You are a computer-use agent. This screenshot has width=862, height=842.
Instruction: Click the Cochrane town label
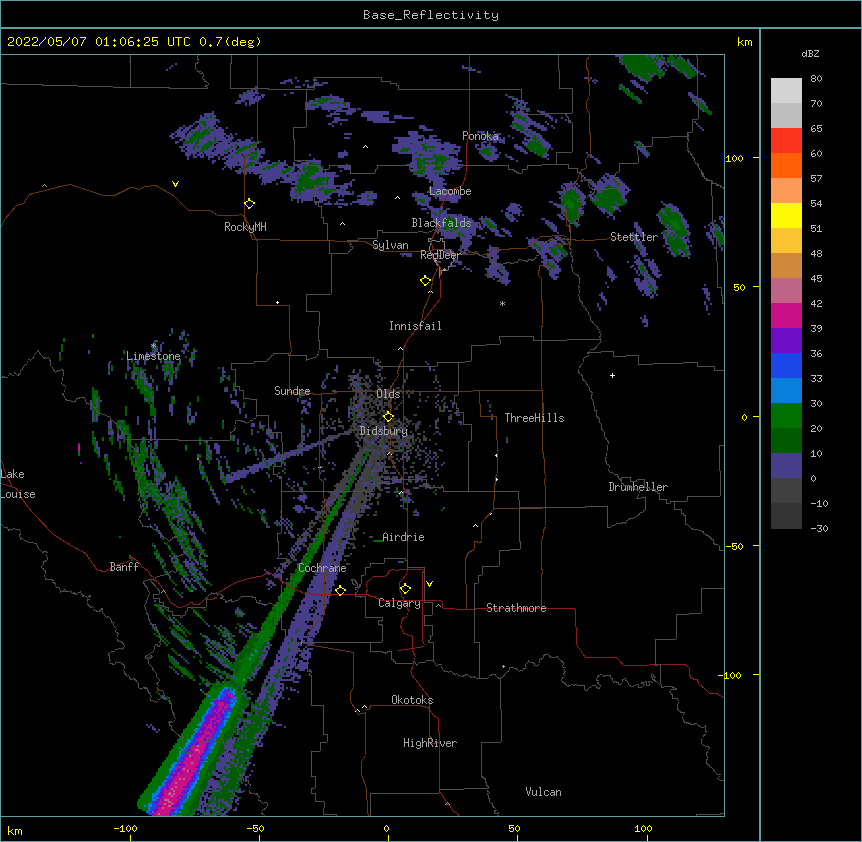[x=322, y=568]
